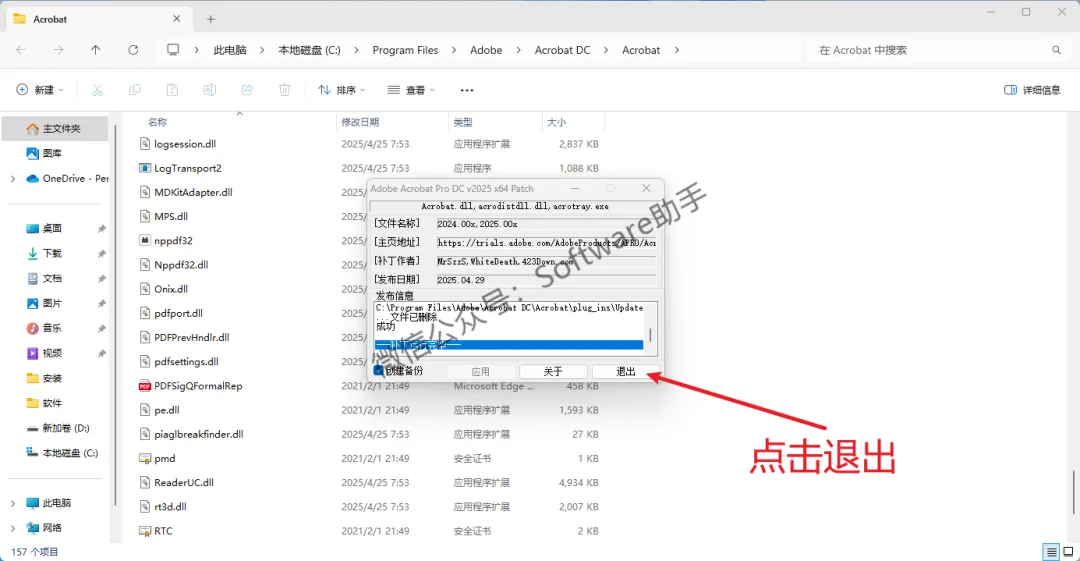Click 退出 button in patch dialog
Image resolution: width=1080 pixels, height=561 pixels.
tap(625, 371)
